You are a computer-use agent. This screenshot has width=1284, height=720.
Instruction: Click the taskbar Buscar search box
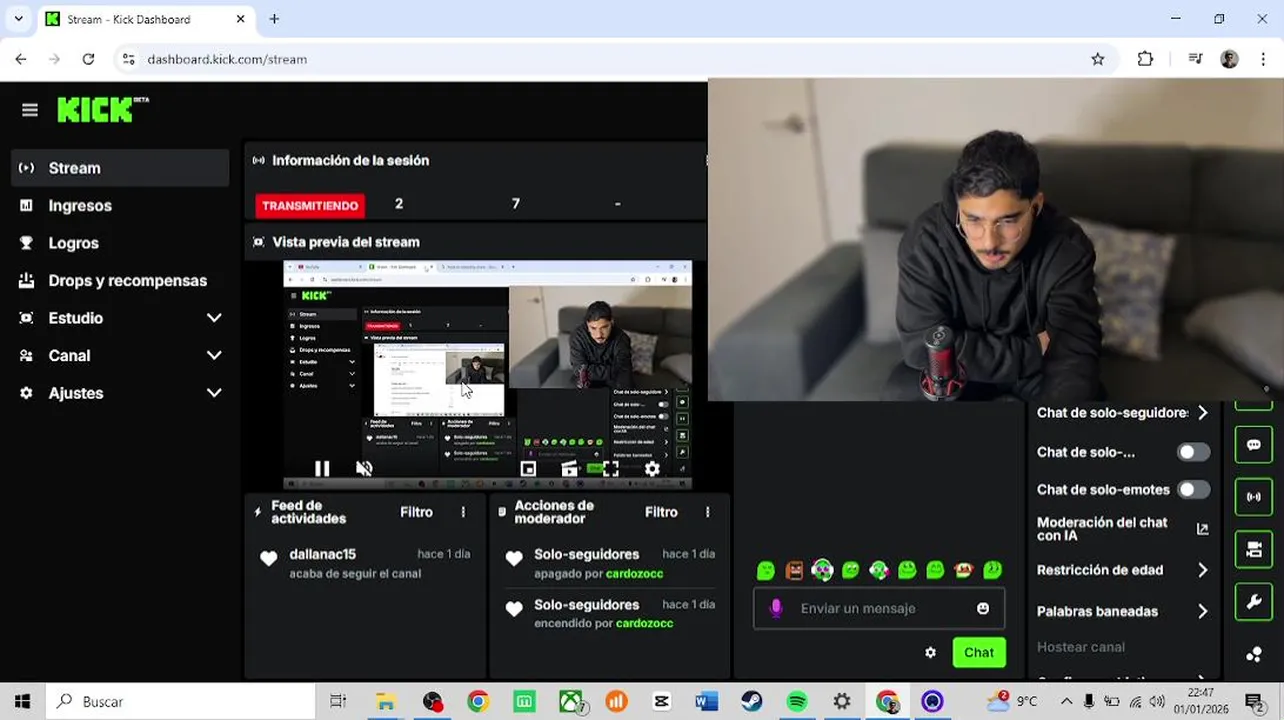tap(180, 702)
